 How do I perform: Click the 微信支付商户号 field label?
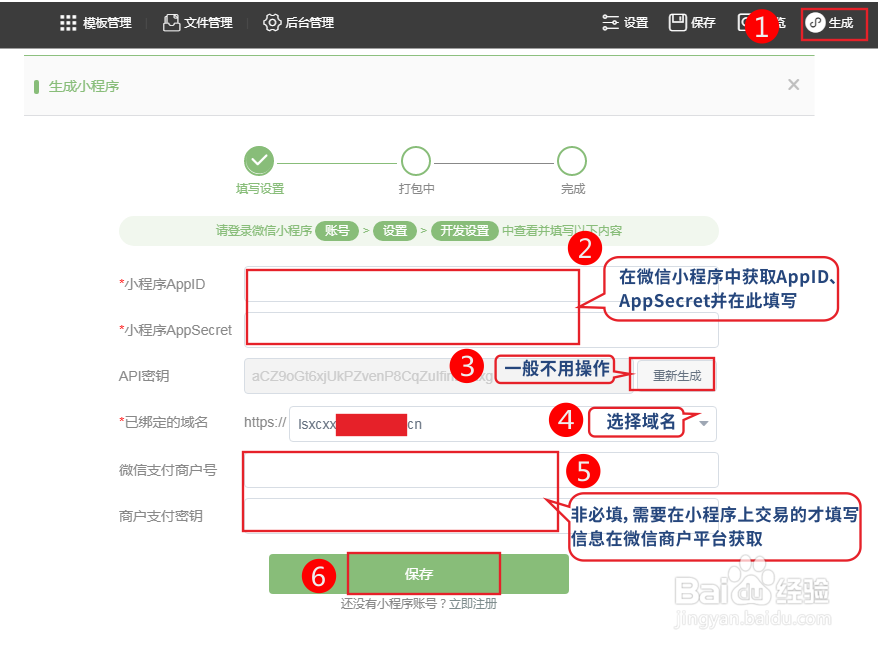point(168,470)
